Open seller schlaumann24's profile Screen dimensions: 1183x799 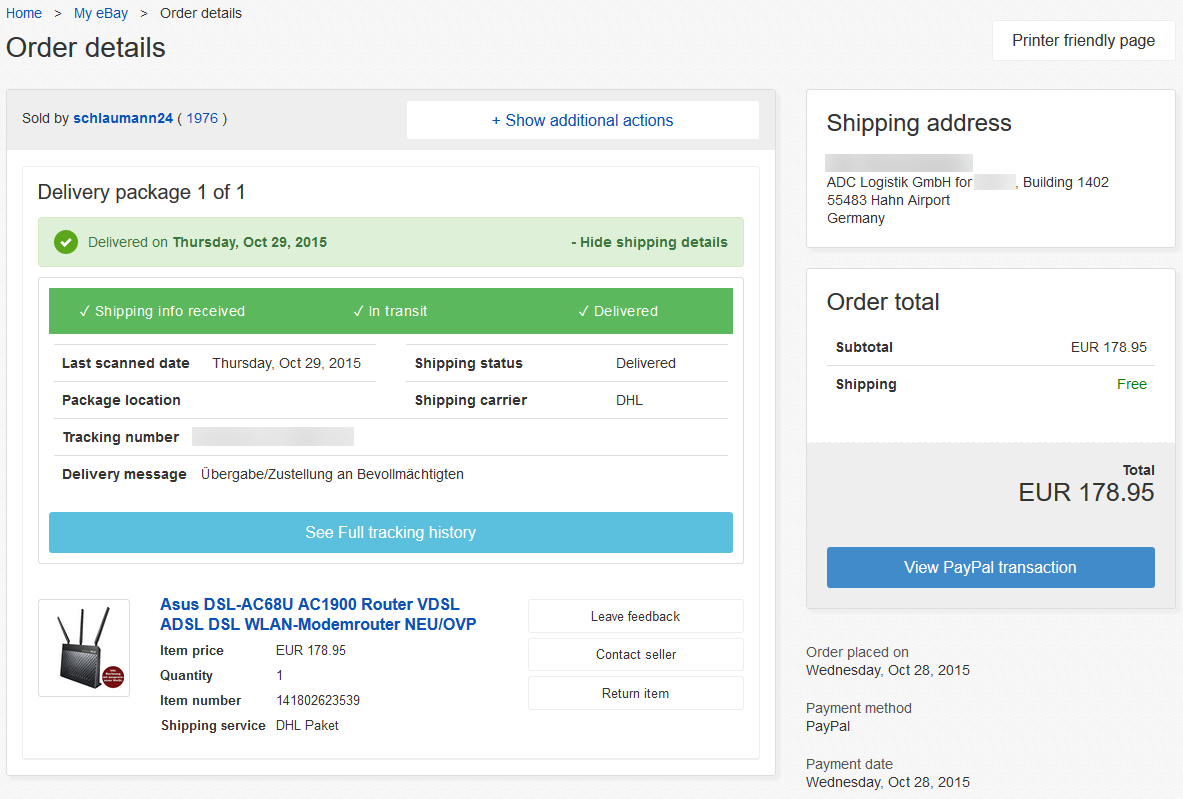[123, 118]
